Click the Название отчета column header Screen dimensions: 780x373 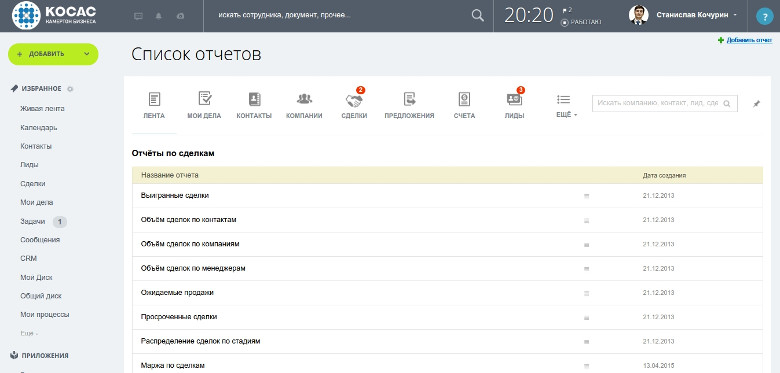[x=170, y=175]
